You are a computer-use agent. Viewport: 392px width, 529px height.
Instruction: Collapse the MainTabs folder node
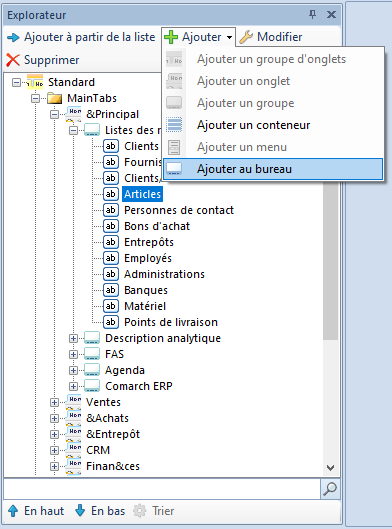pyautogui.click(x=35, y=98)
